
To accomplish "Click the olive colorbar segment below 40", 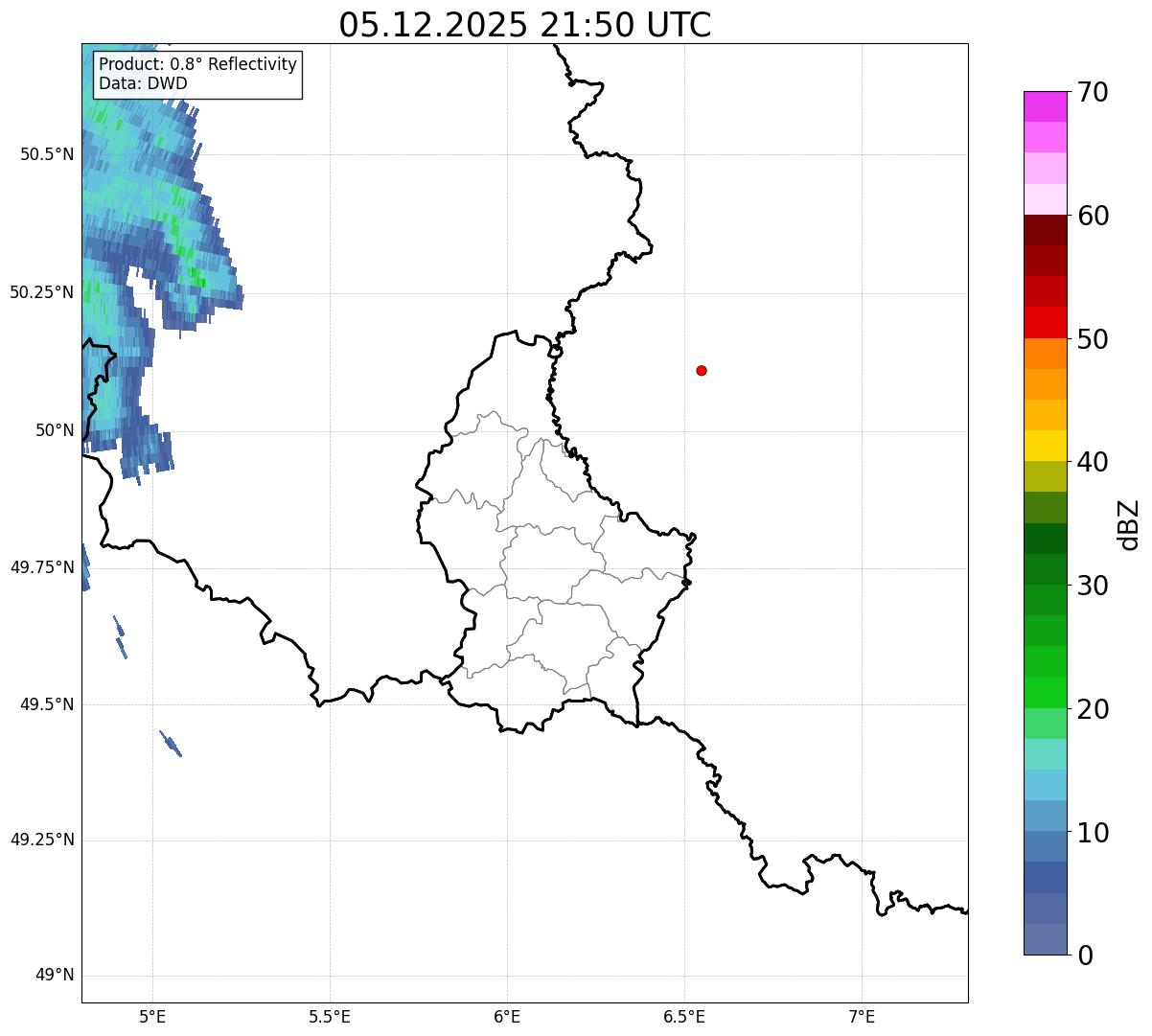I will click(x=1045, y=476).
